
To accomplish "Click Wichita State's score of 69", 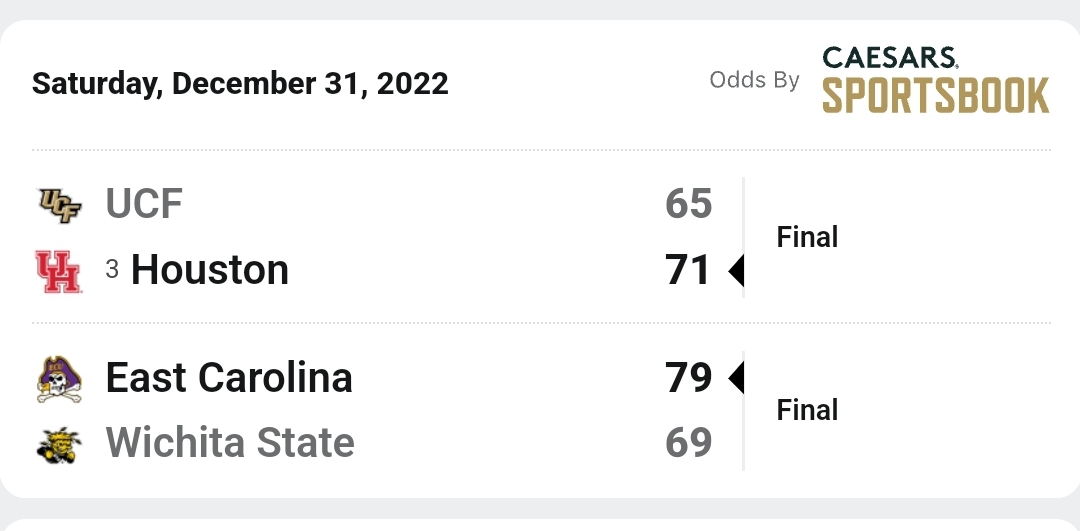I will coord(688,443).
